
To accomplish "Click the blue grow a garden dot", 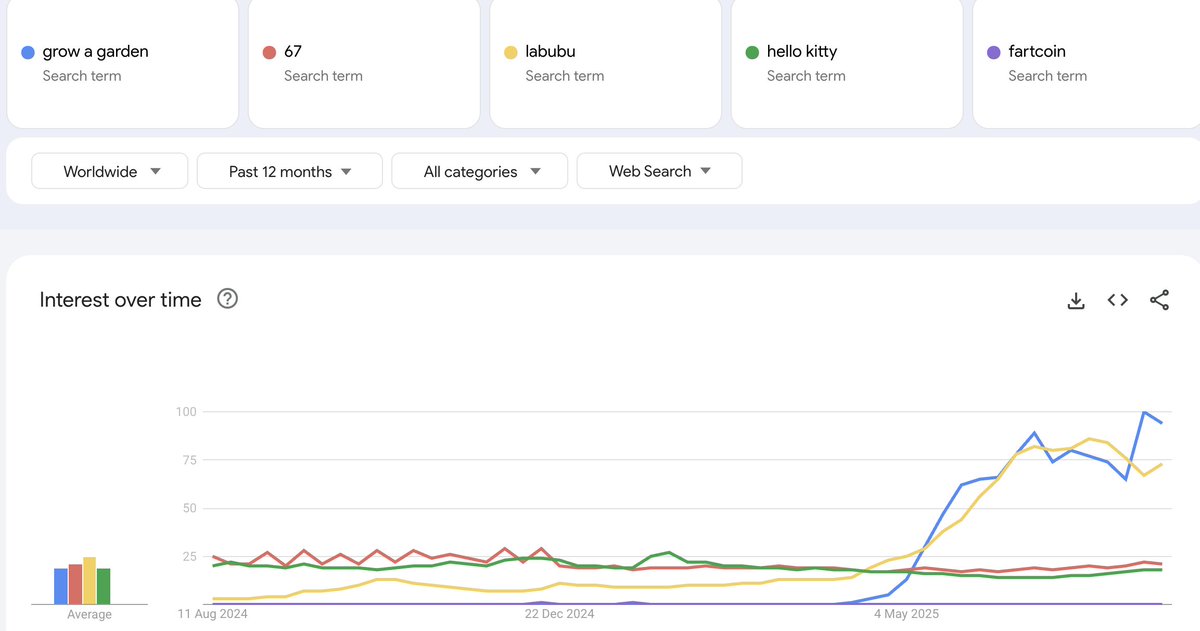I will click(x=28, y=52).
